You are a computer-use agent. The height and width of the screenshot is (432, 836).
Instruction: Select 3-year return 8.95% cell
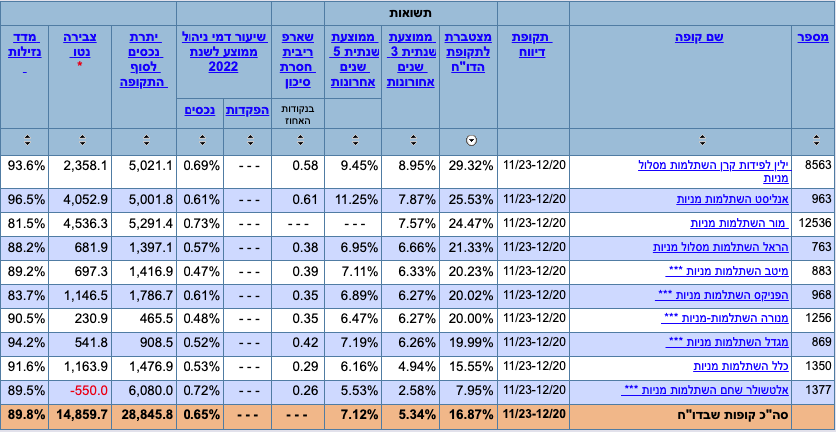coord(411,172)
